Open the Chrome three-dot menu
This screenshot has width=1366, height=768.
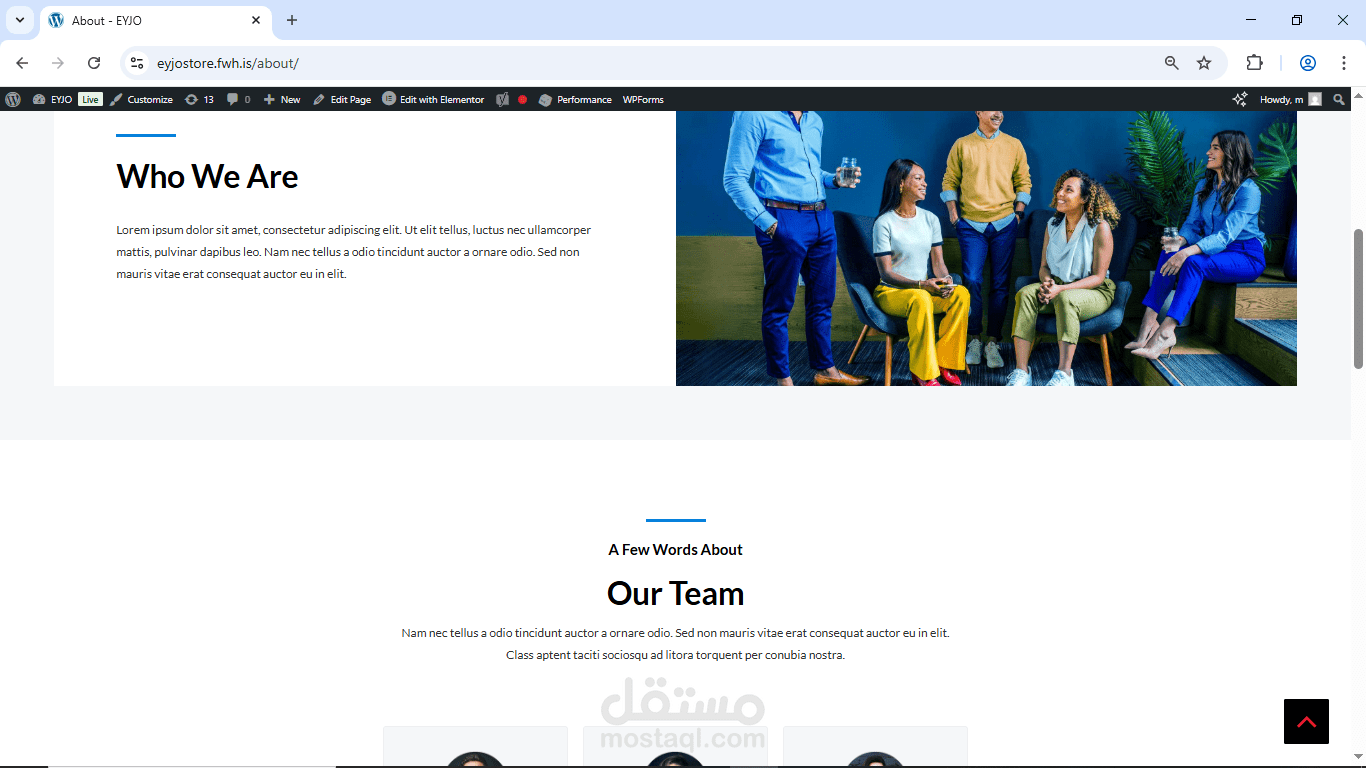[x=1344, y=63]
